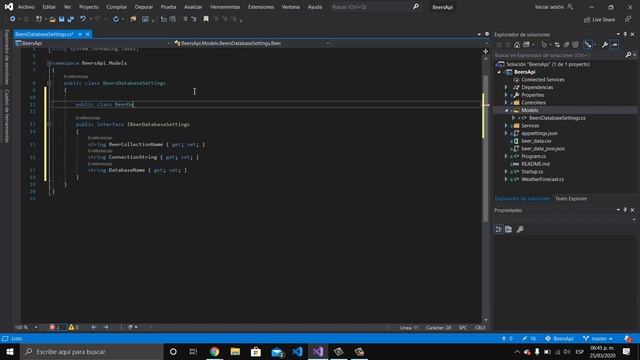Viewport: 640px width, 360px height.
Task: Select BeersDatabaseSettings.cs in Solution Explorer
Action: tap(557, 118)
